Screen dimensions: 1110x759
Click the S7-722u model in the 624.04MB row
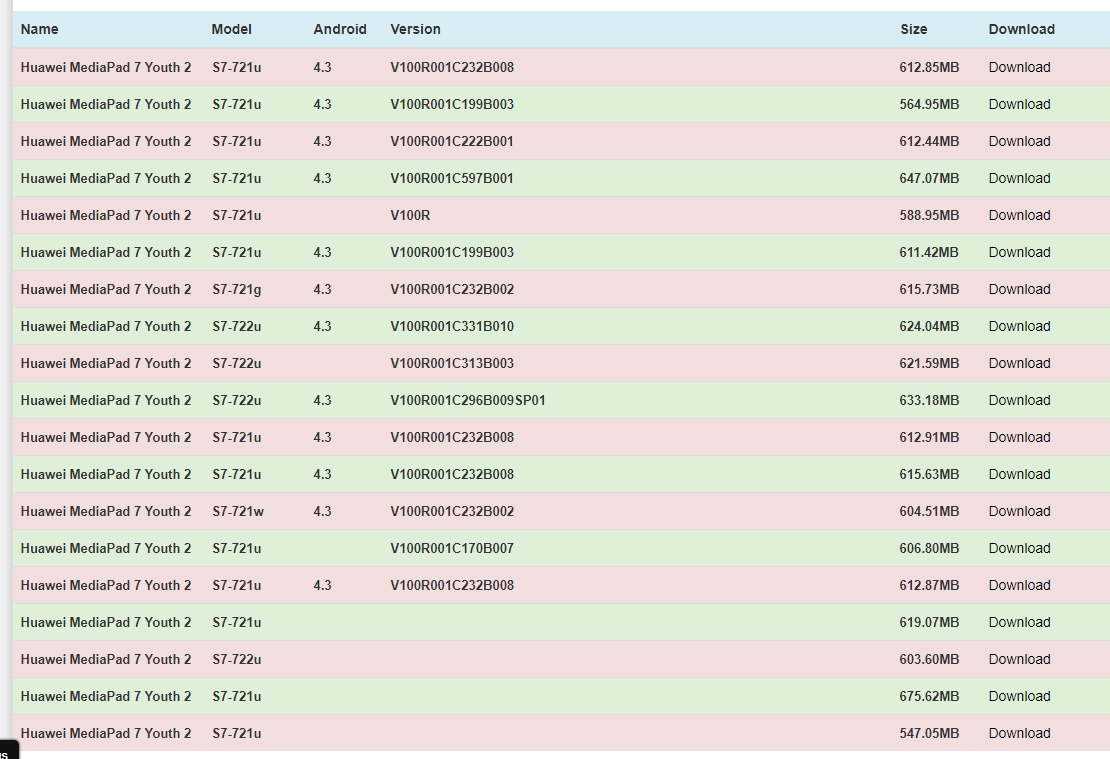[x=236, y=326]
